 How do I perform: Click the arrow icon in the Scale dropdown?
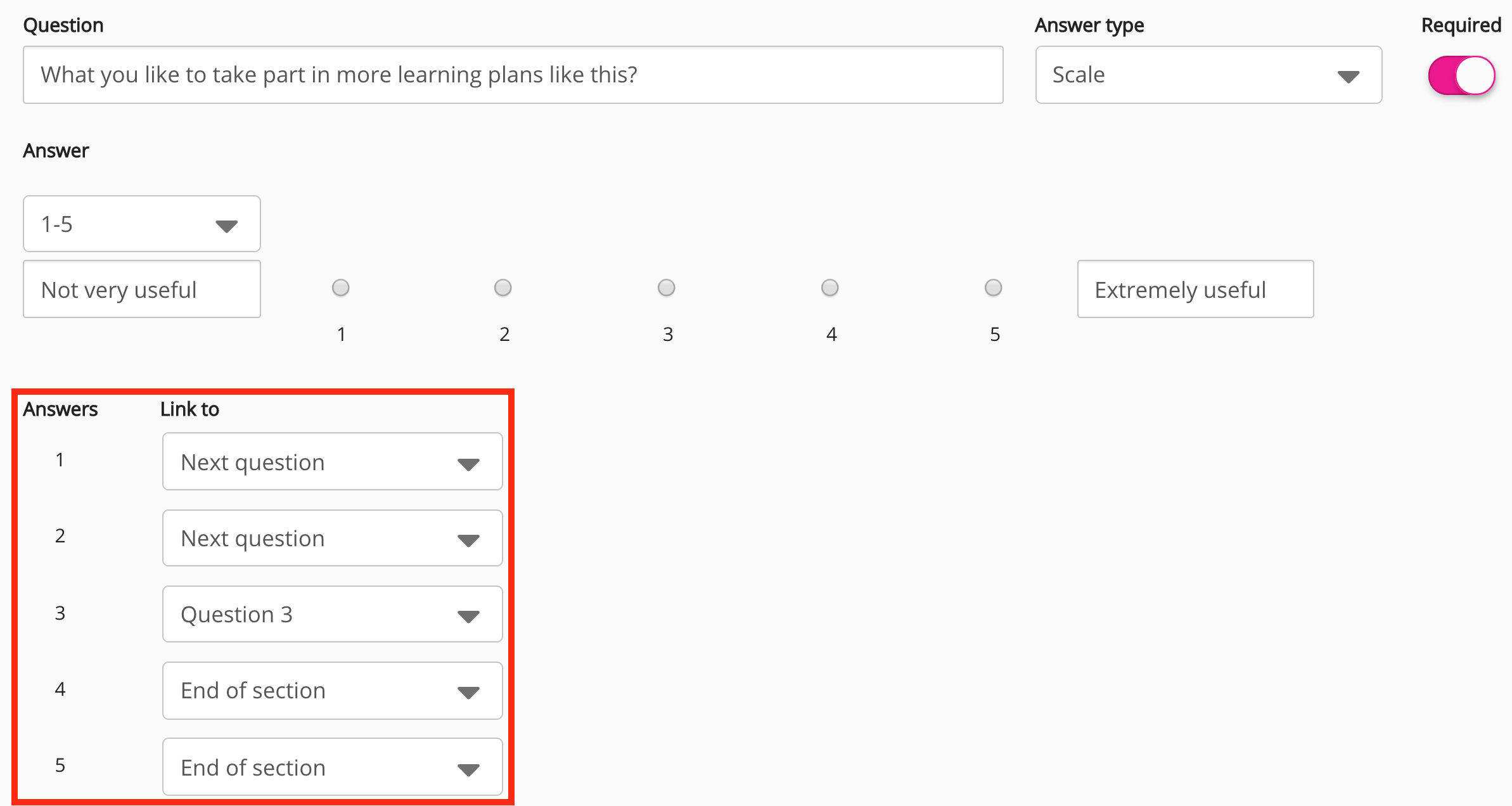tap(1348, 77)
